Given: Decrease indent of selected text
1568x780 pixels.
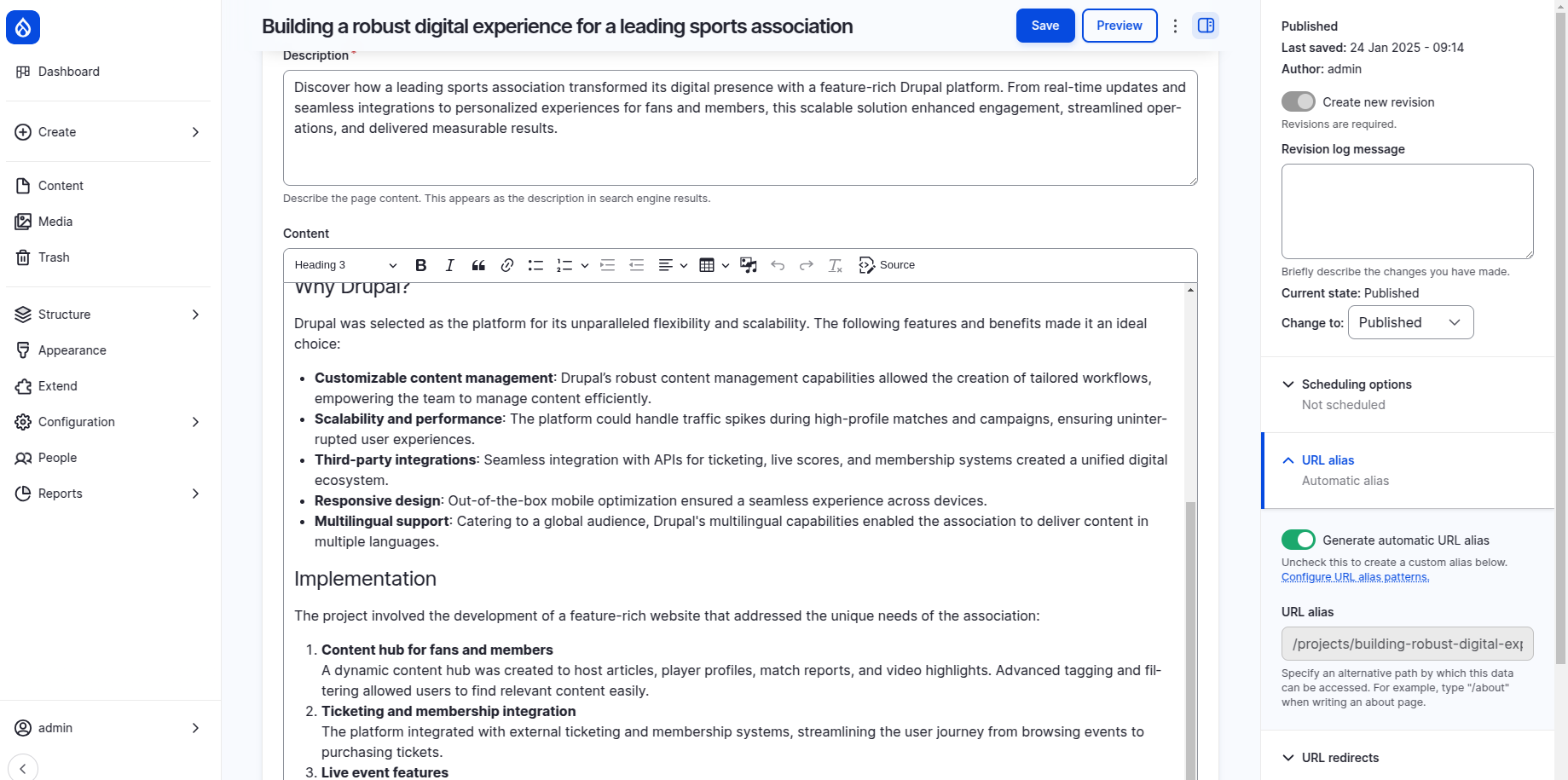Looking at the screenshot, I should [x=636, y=265].
